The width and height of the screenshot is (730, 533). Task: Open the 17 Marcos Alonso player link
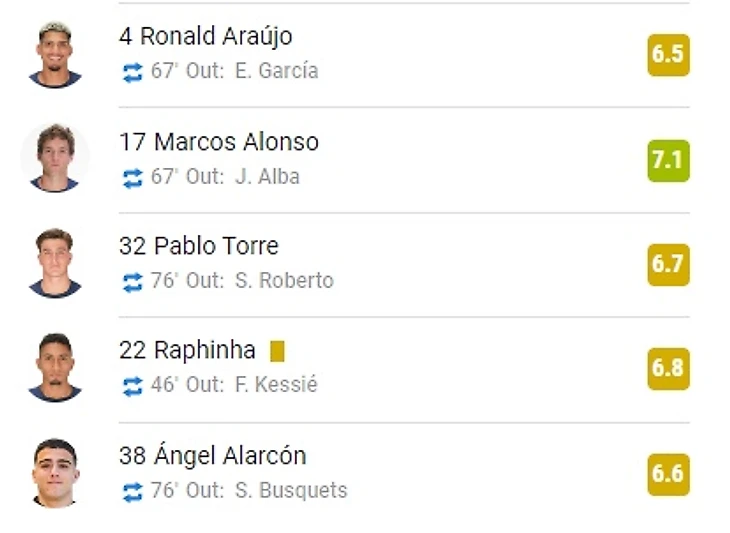pos(218,142)
